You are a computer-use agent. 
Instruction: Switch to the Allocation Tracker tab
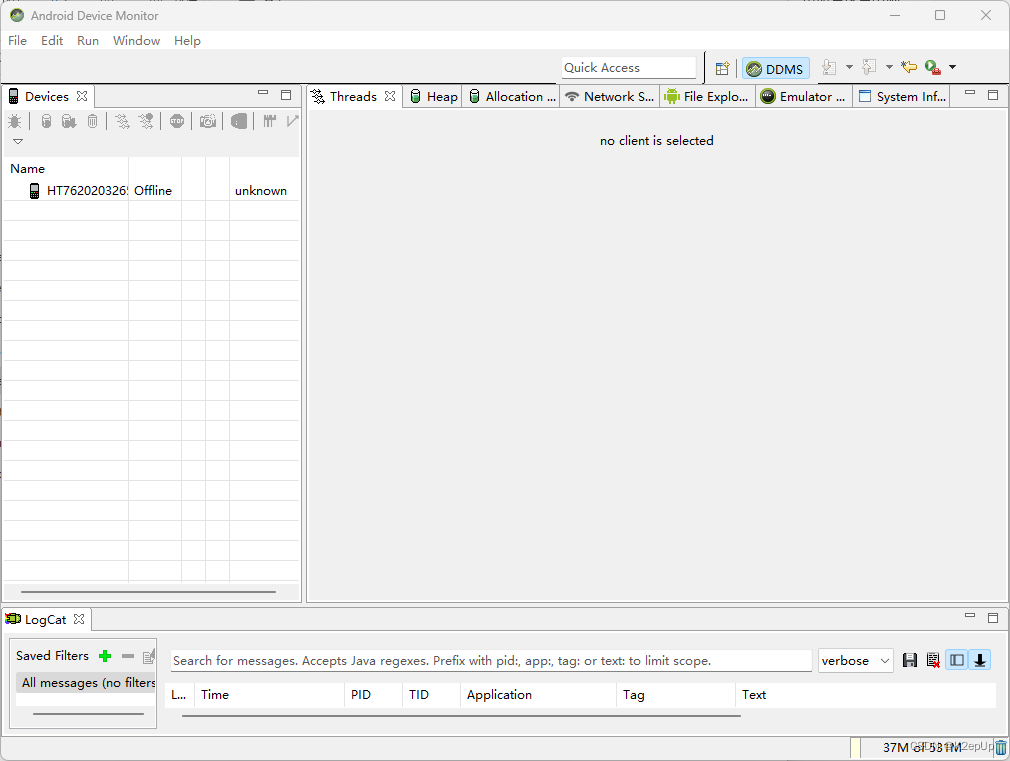click(x=513, y=97)
